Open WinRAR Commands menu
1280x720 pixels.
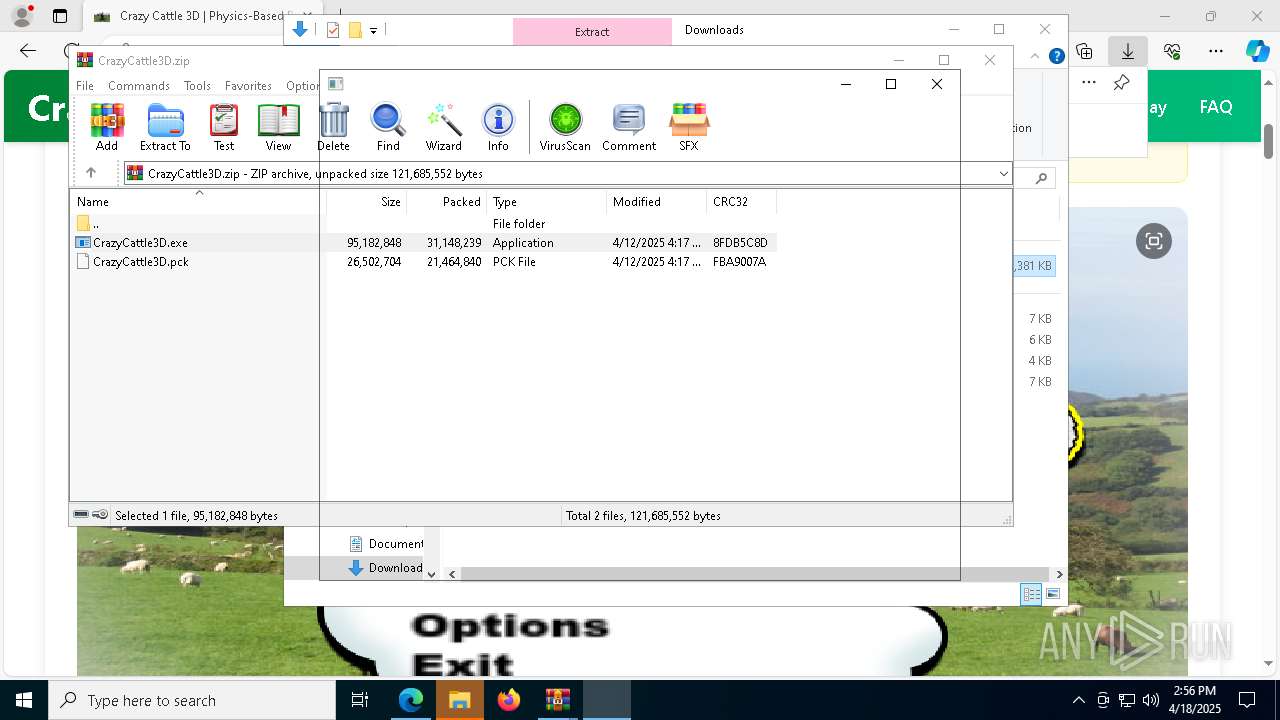139,86
